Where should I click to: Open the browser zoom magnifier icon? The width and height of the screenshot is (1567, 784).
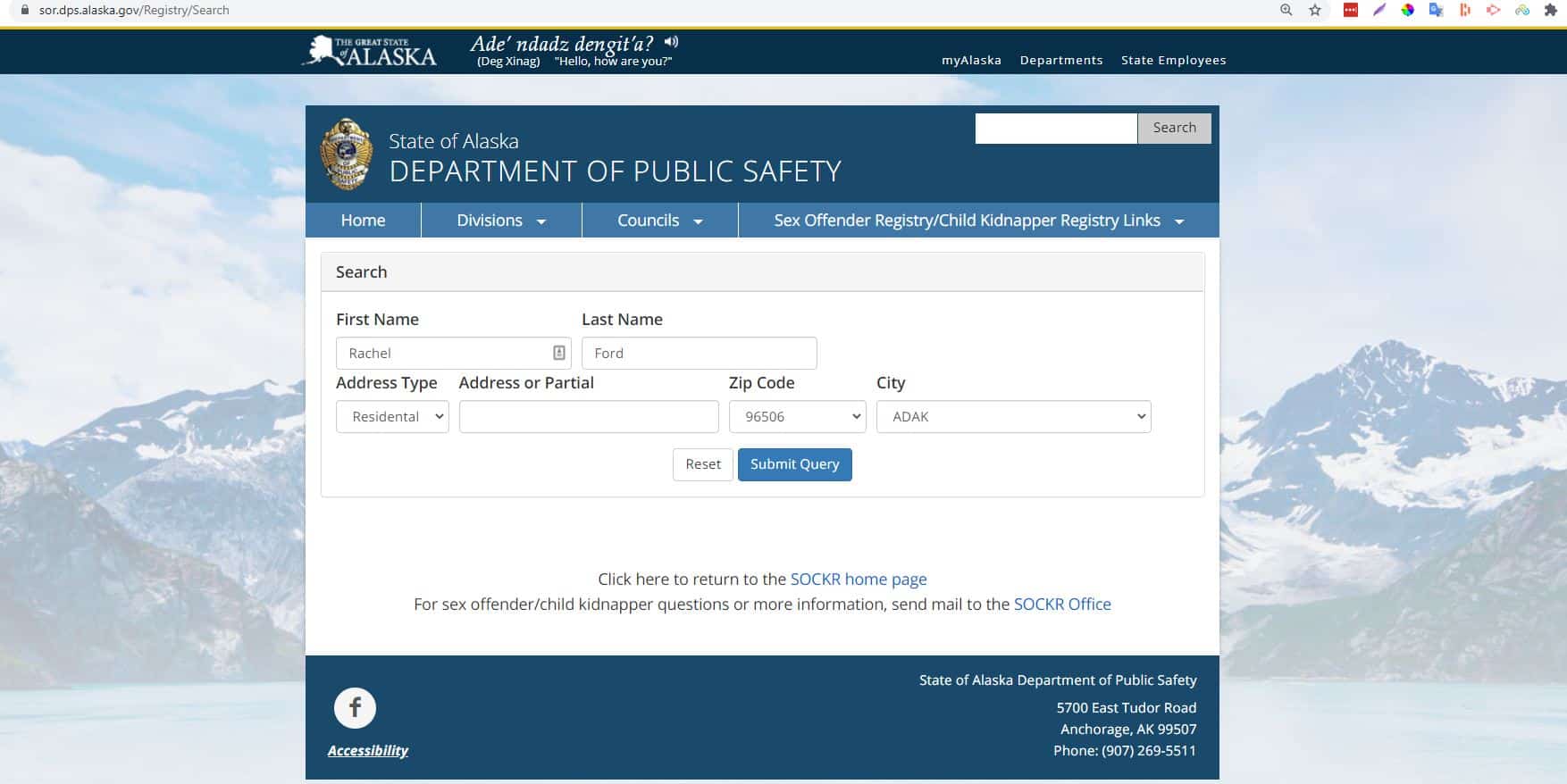click(x=1286, y=10)
